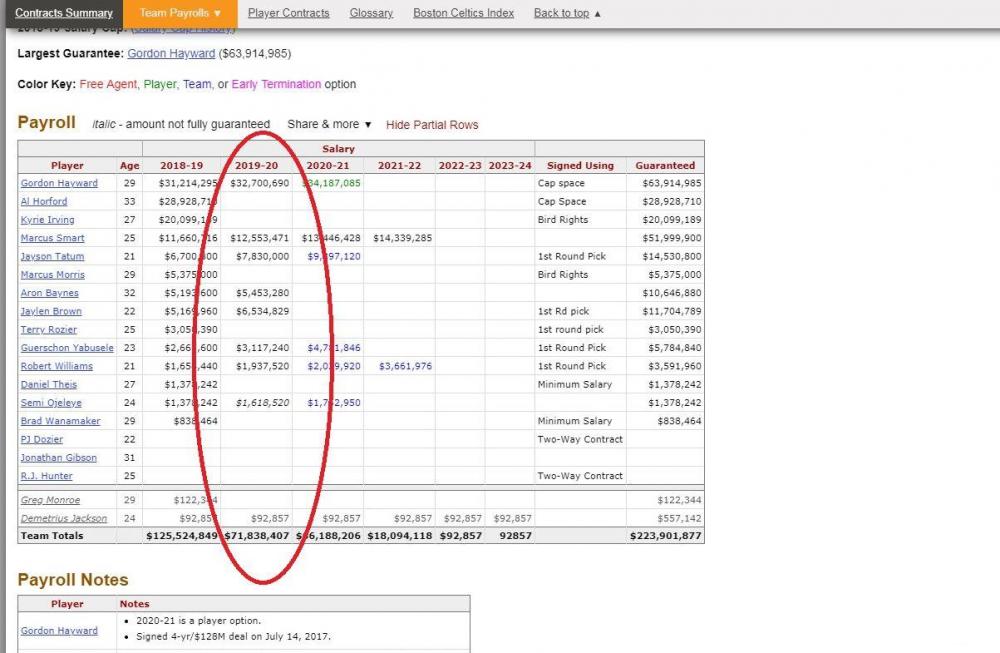Image resolution: width=1000 pixels, height=653 pixels.
Task: Open Gordon Hayward link in Payroll Notes
Action: point(59,630)
